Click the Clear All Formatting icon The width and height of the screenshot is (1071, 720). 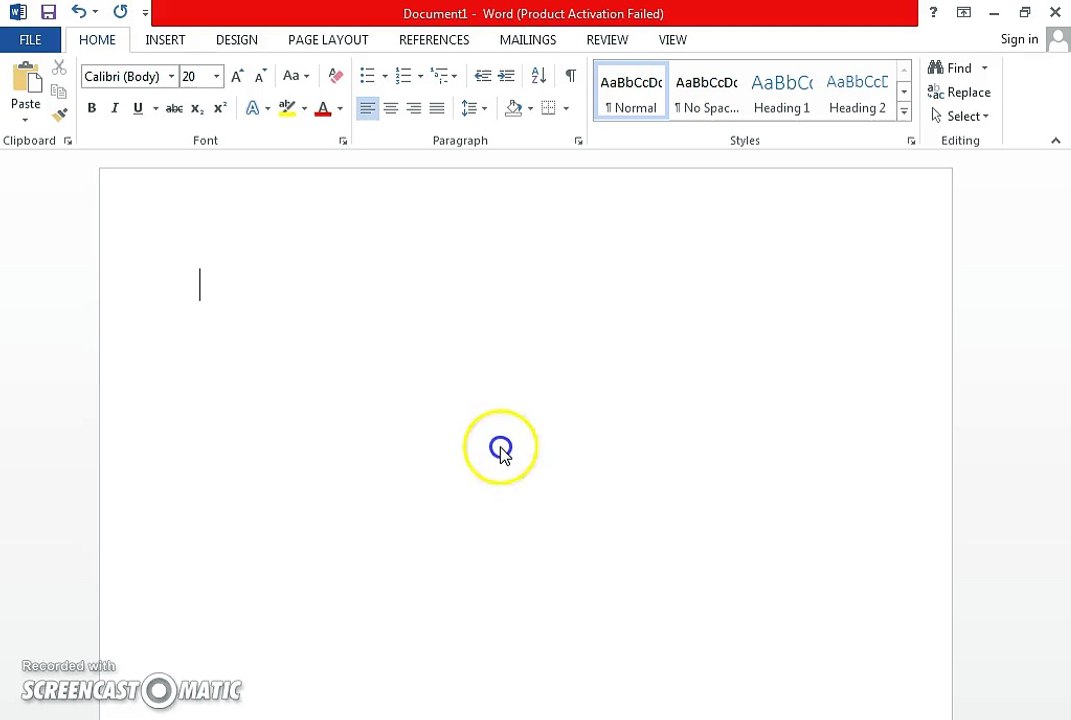click(x=336, y=76)
